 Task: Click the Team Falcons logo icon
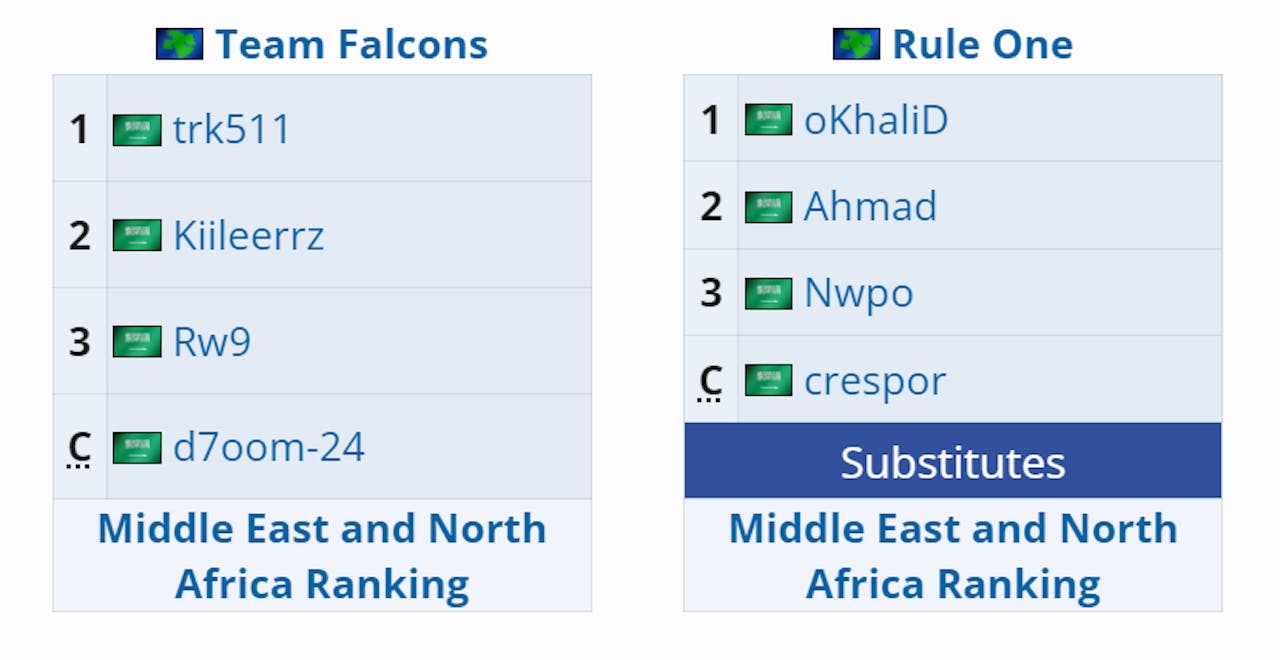click(179, 44)
